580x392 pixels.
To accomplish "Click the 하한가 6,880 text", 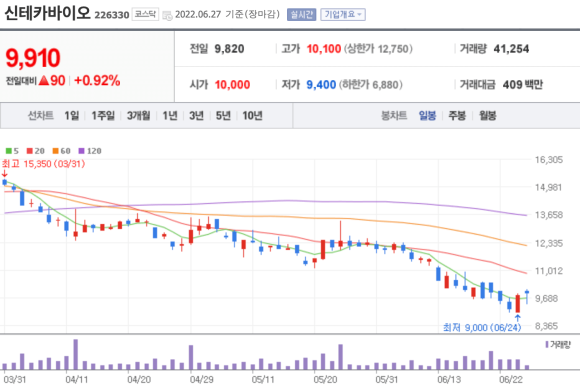I will click(371, 85).
